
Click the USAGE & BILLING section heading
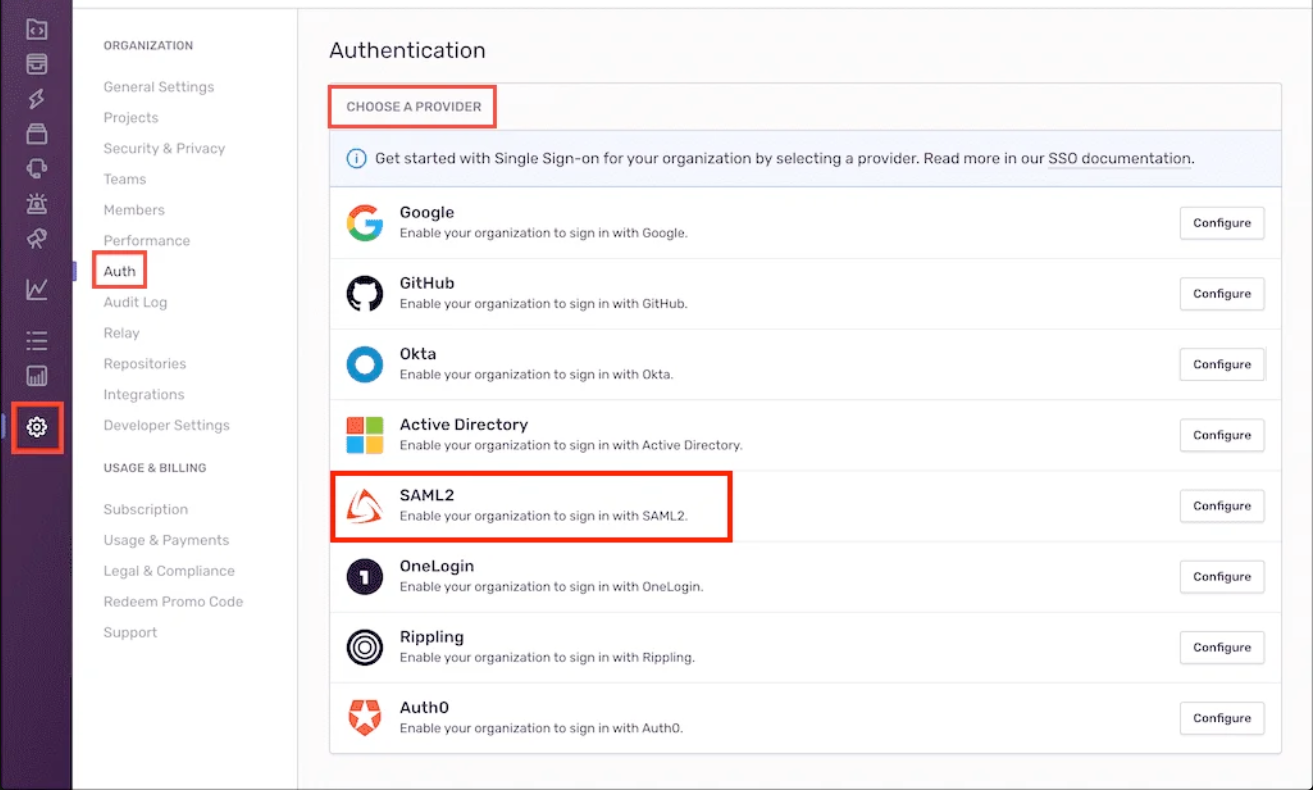pyautogui.click(x=155, y=468)
